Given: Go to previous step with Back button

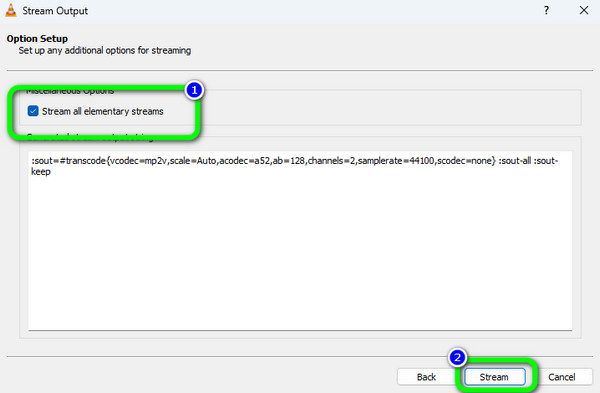Looking at the screenshot, I should click(x=426, y=377).
